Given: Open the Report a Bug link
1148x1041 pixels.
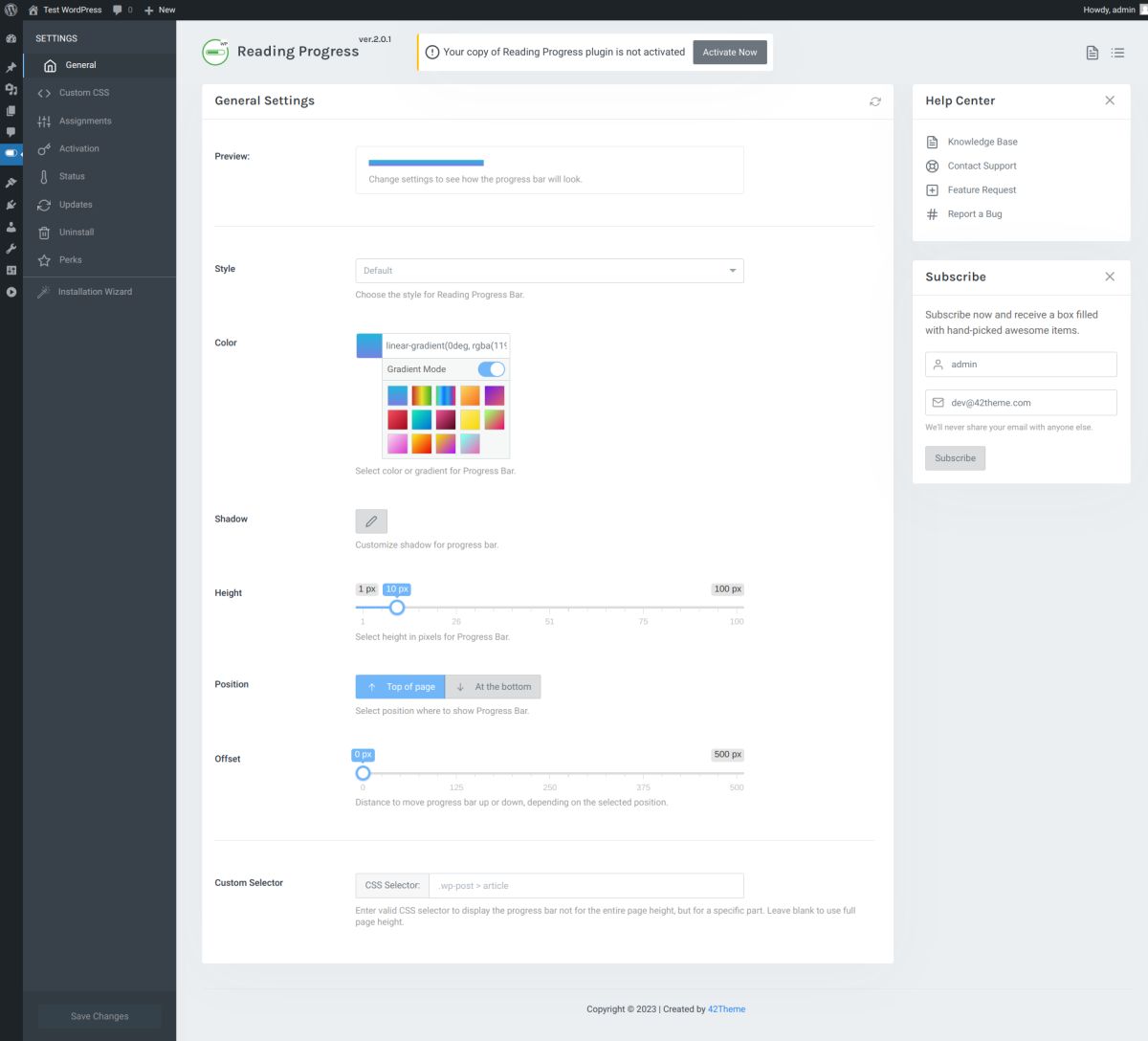Looking at the screenshot, I should coord(975,214).
